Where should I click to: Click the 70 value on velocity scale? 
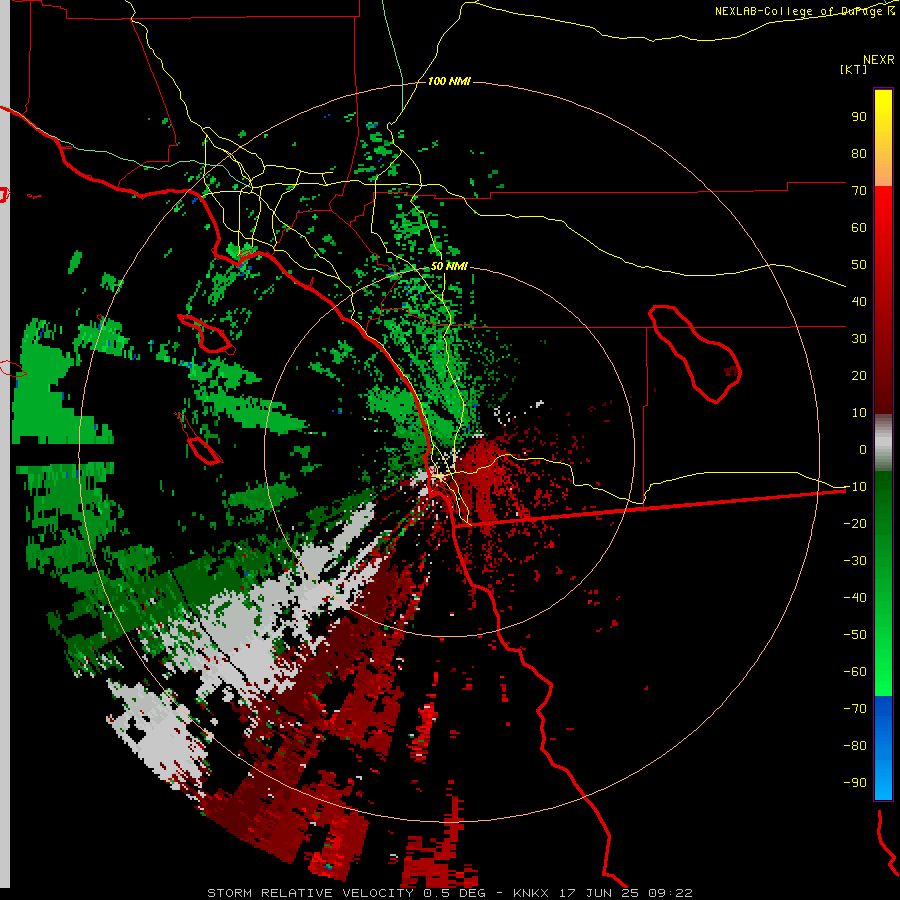click(x=859, y=191)
